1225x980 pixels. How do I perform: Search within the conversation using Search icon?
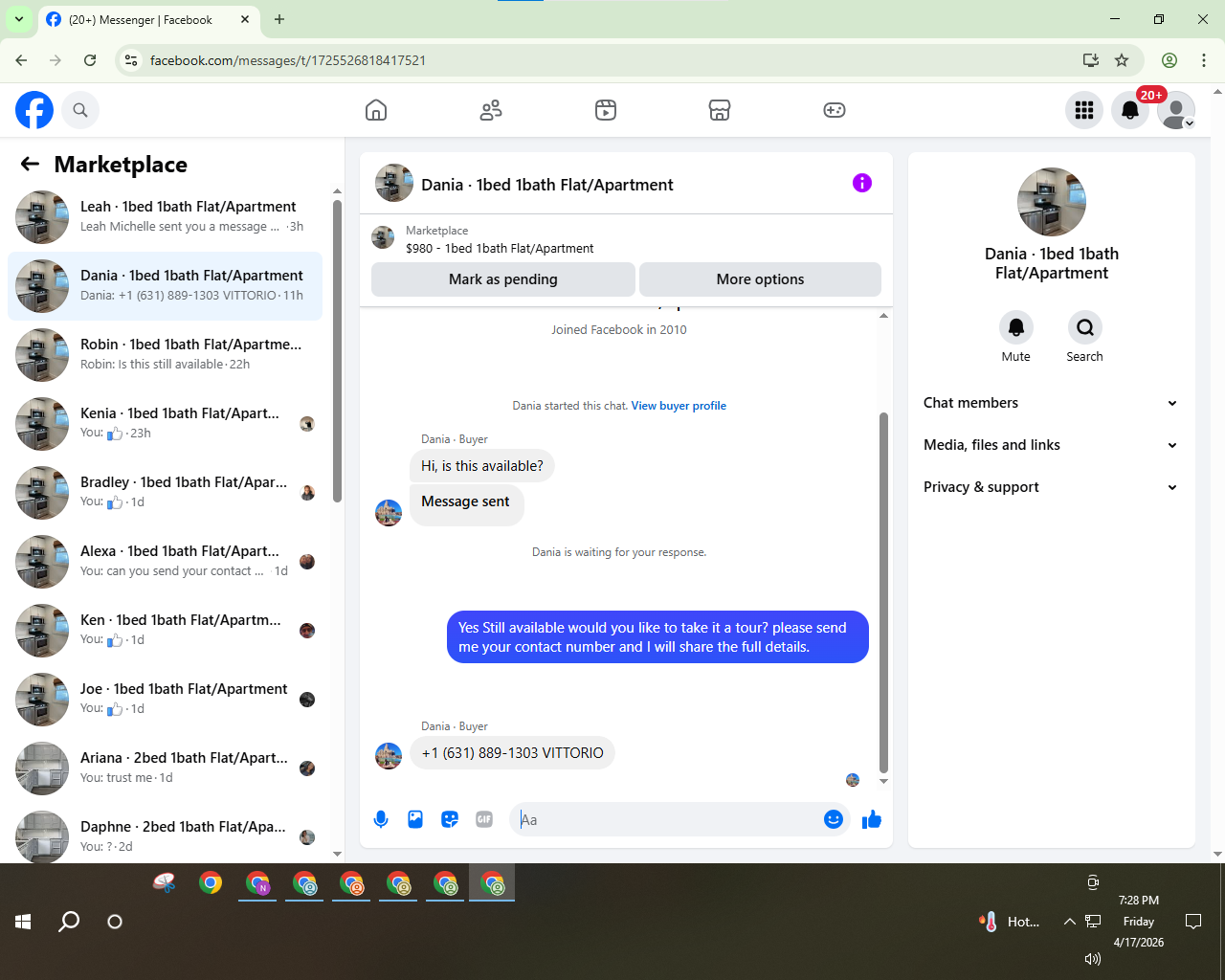[1085, 327]
